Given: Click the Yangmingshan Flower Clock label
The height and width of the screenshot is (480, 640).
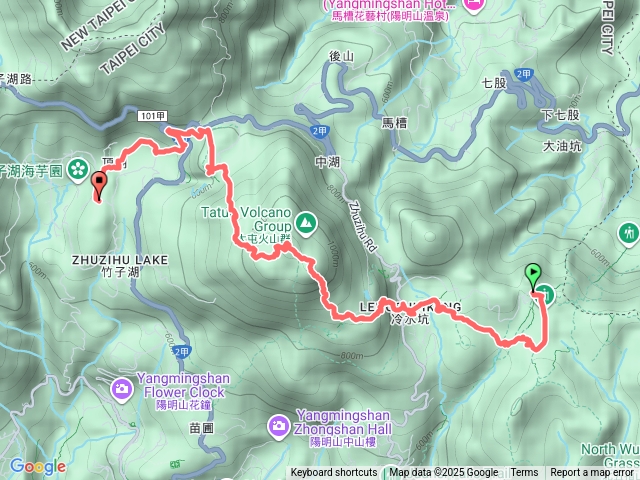Looking at the screenshot, I should (x=184, y=385).
